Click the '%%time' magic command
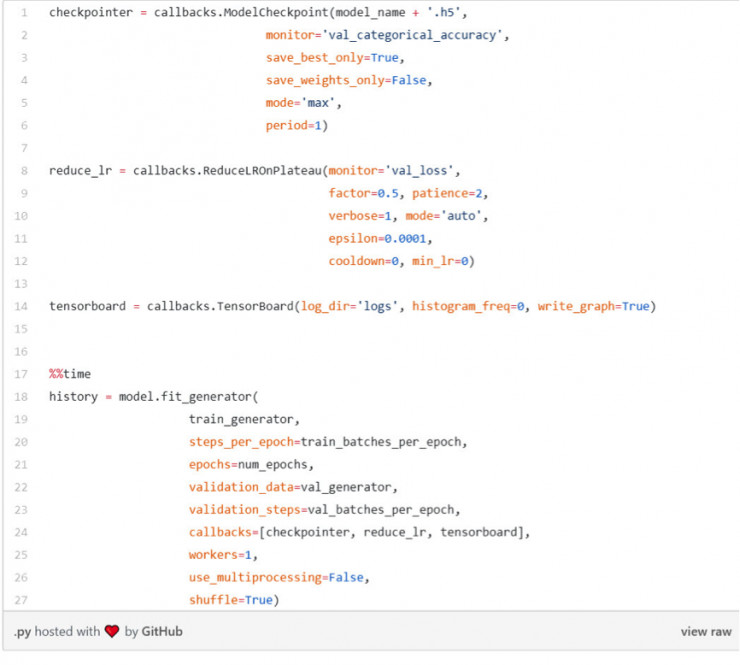 70,374
